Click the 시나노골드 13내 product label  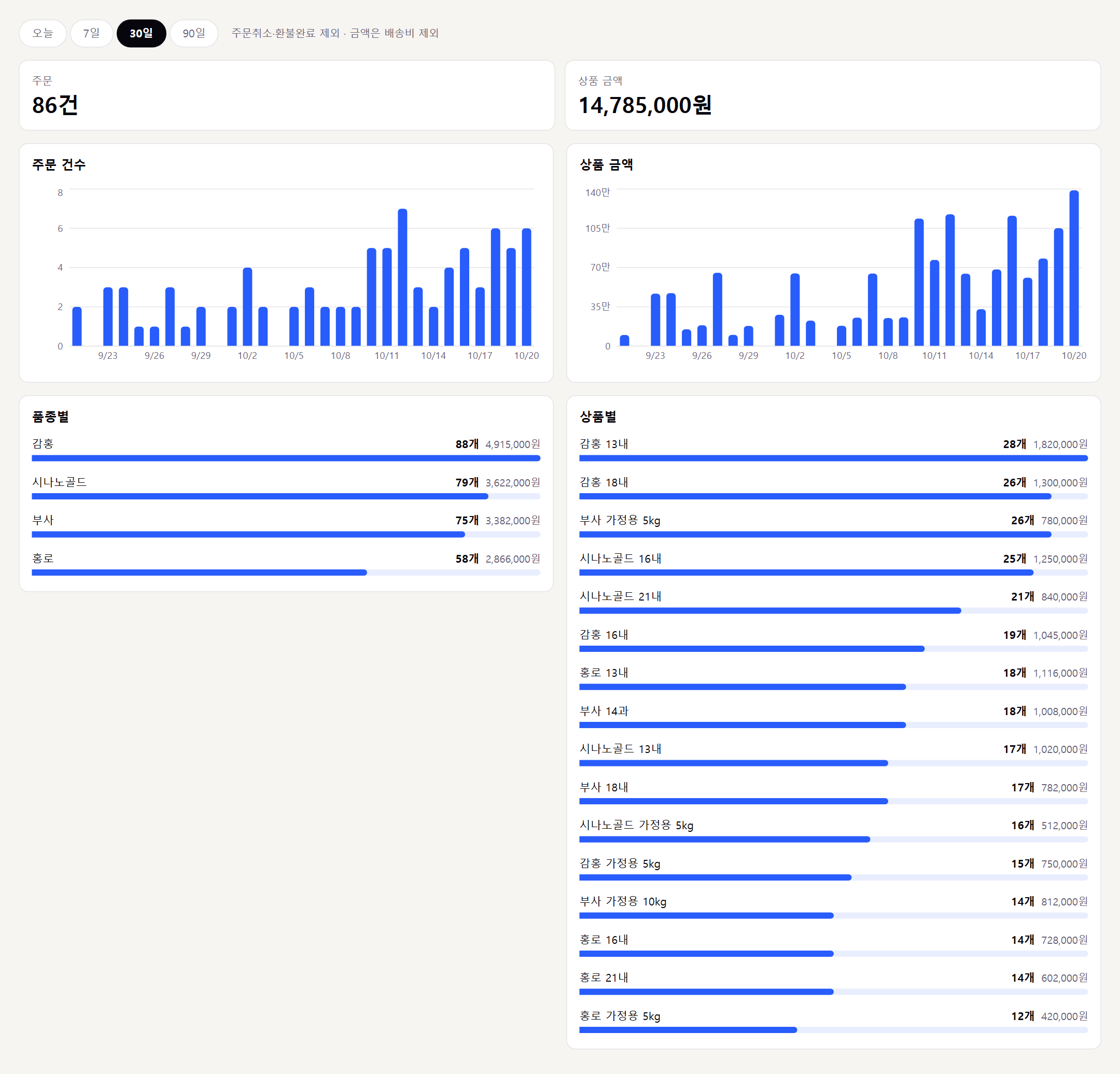tap(621, 749)
